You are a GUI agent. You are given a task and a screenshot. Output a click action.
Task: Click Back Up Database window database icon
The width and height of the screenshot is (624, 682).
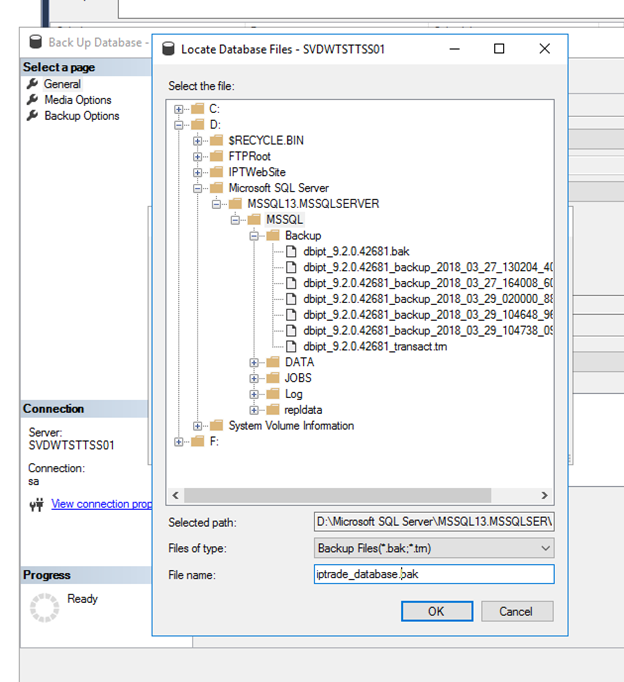[36, 42]
